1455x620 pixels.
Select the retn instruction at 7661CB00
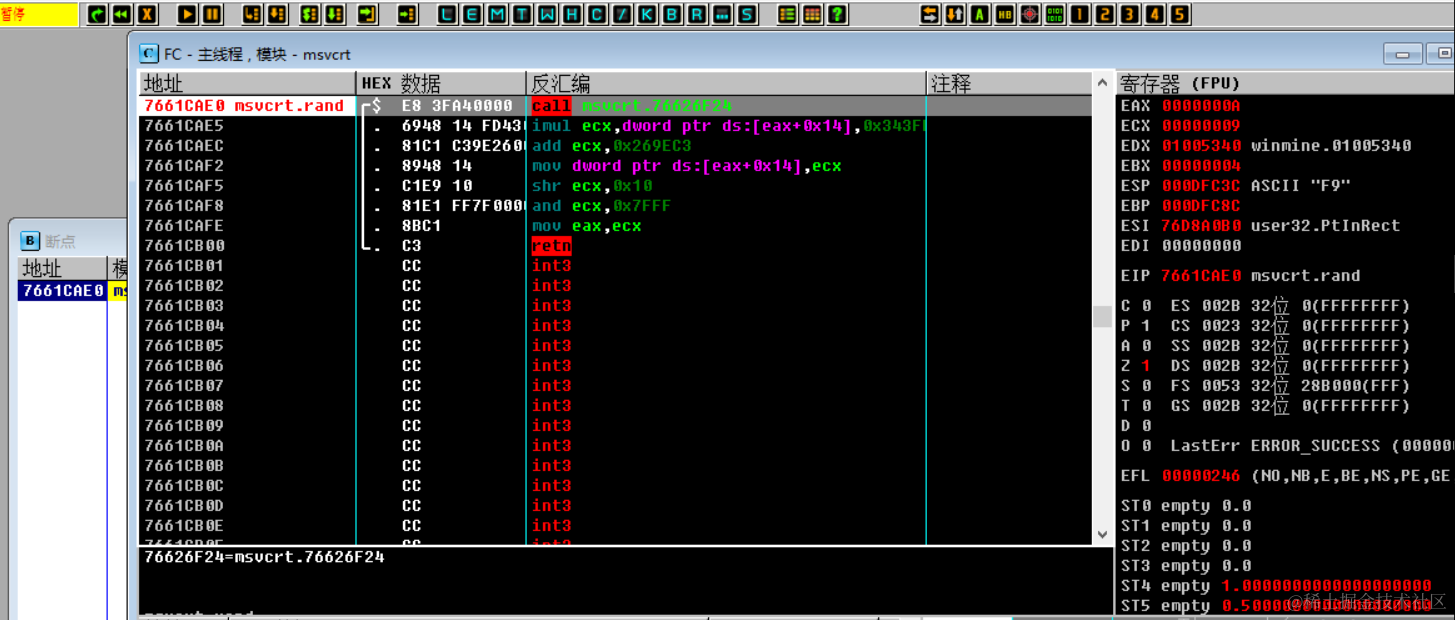551,246
